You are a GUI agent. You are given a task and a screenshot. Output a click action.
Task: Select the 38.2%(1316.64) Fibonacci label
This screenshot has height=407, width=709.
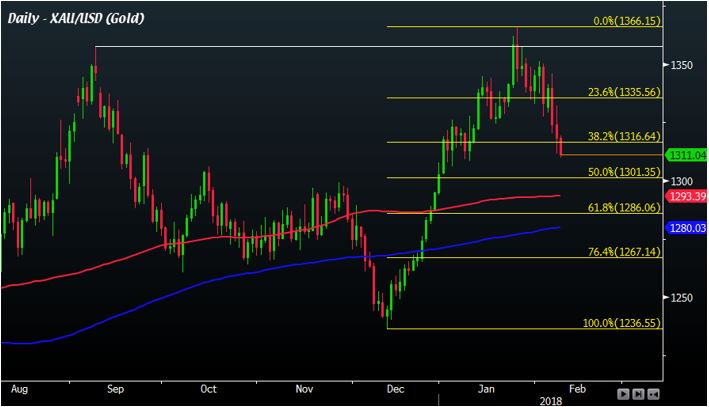(x=624, y=136)
